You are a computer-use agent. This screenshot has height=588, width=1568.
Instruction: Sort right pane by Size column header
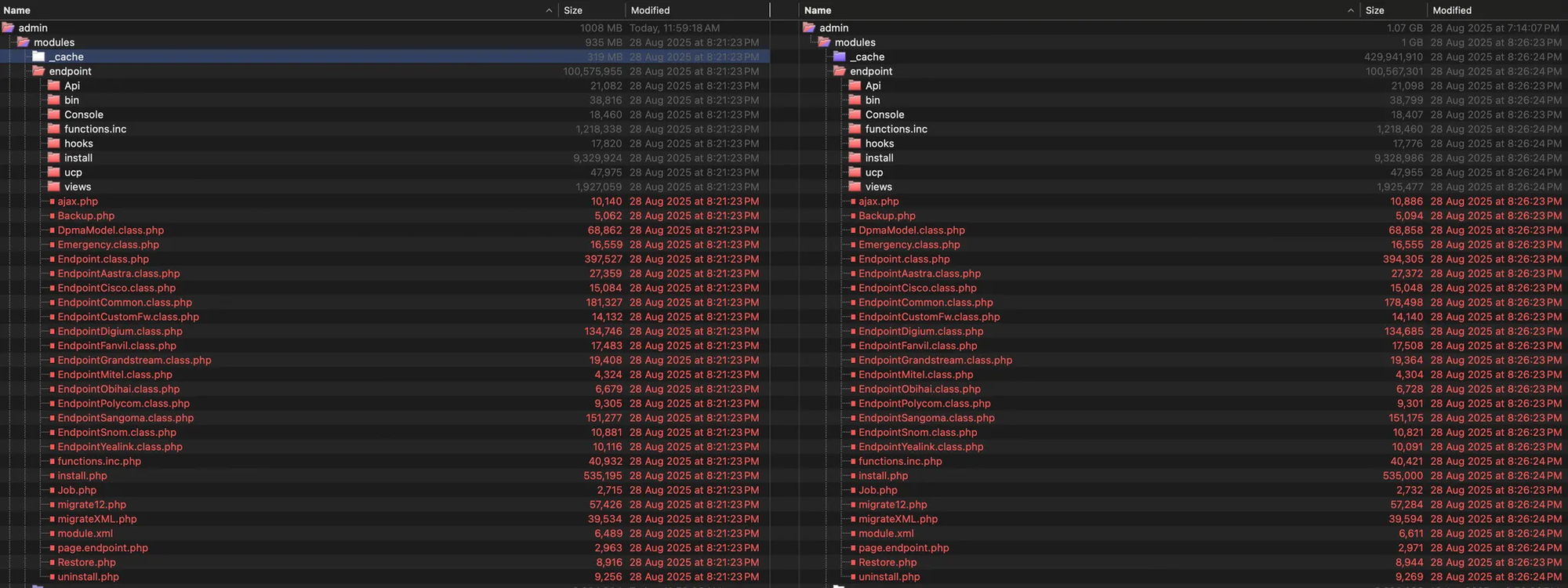tap(1374, 10)
